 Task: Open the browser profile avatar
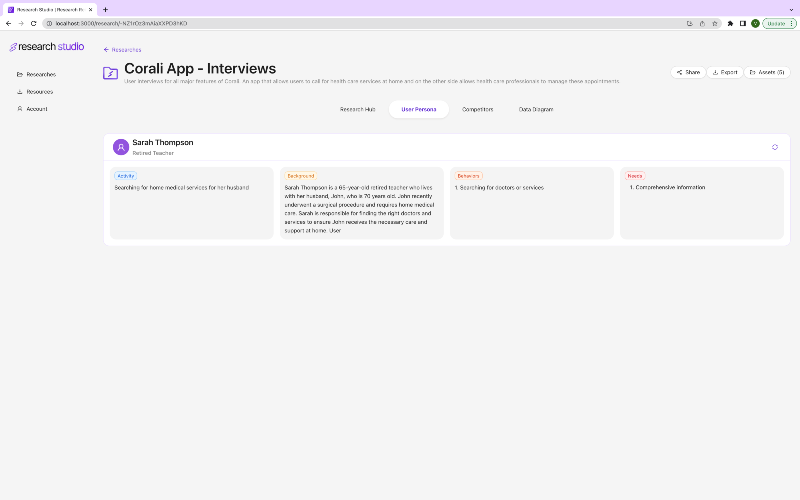pos(755,23)
